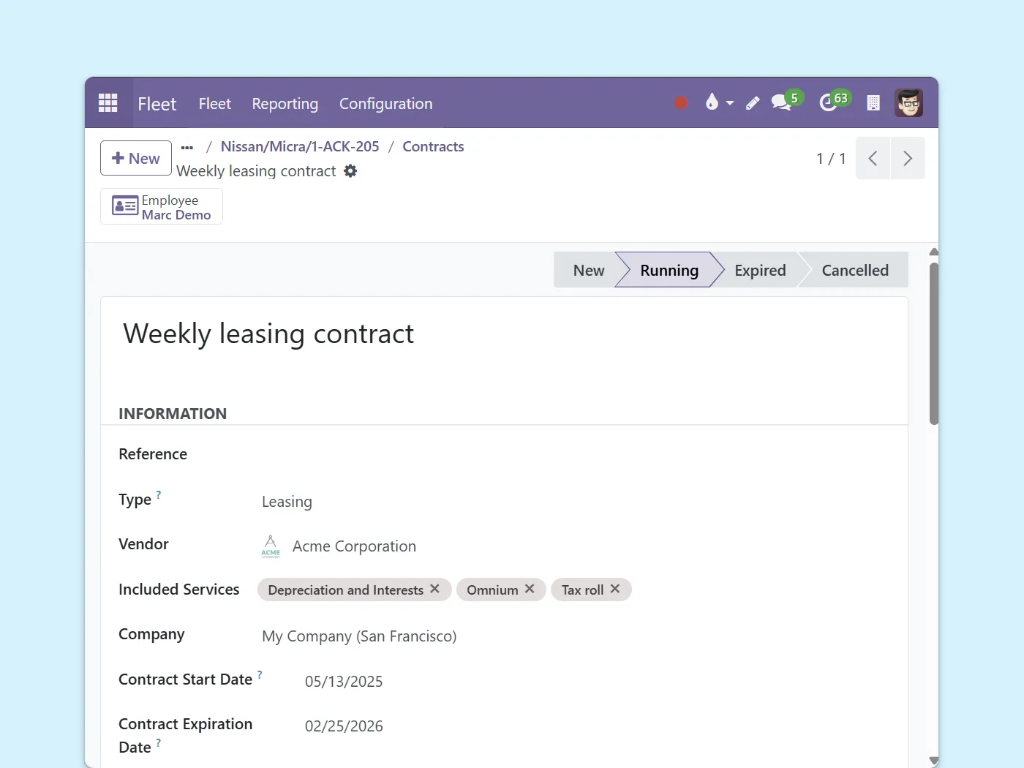Open the apps menu grid icon

click(x=107, y=102)
